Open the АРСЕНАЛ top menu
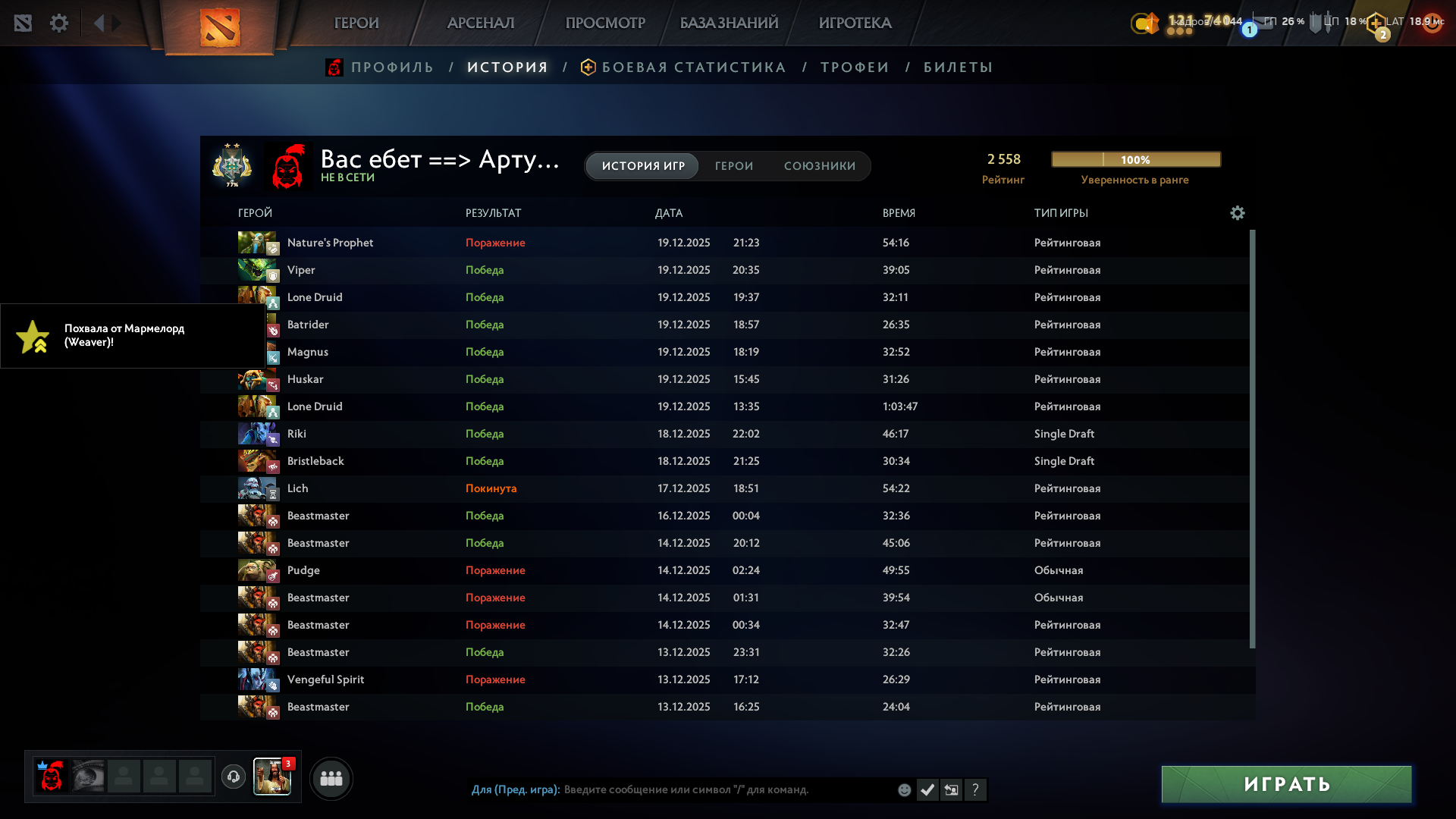This screenshot has width=1456, height=819. [481, 24]
